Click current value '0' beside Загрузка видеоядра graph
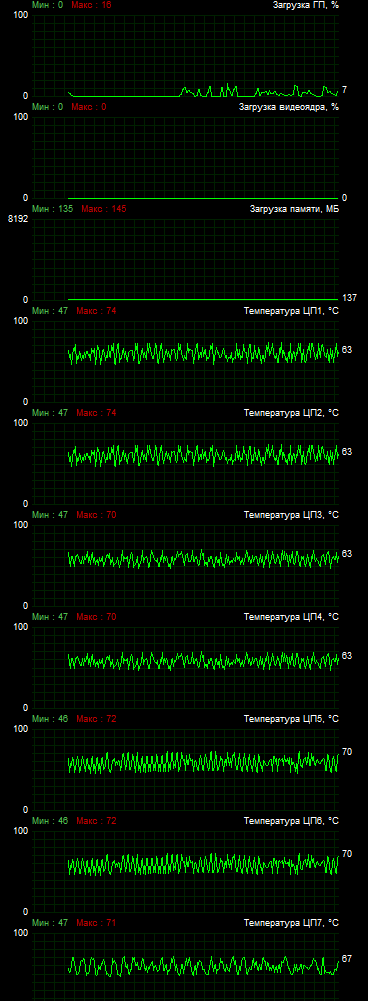 [x=344, y=198]
